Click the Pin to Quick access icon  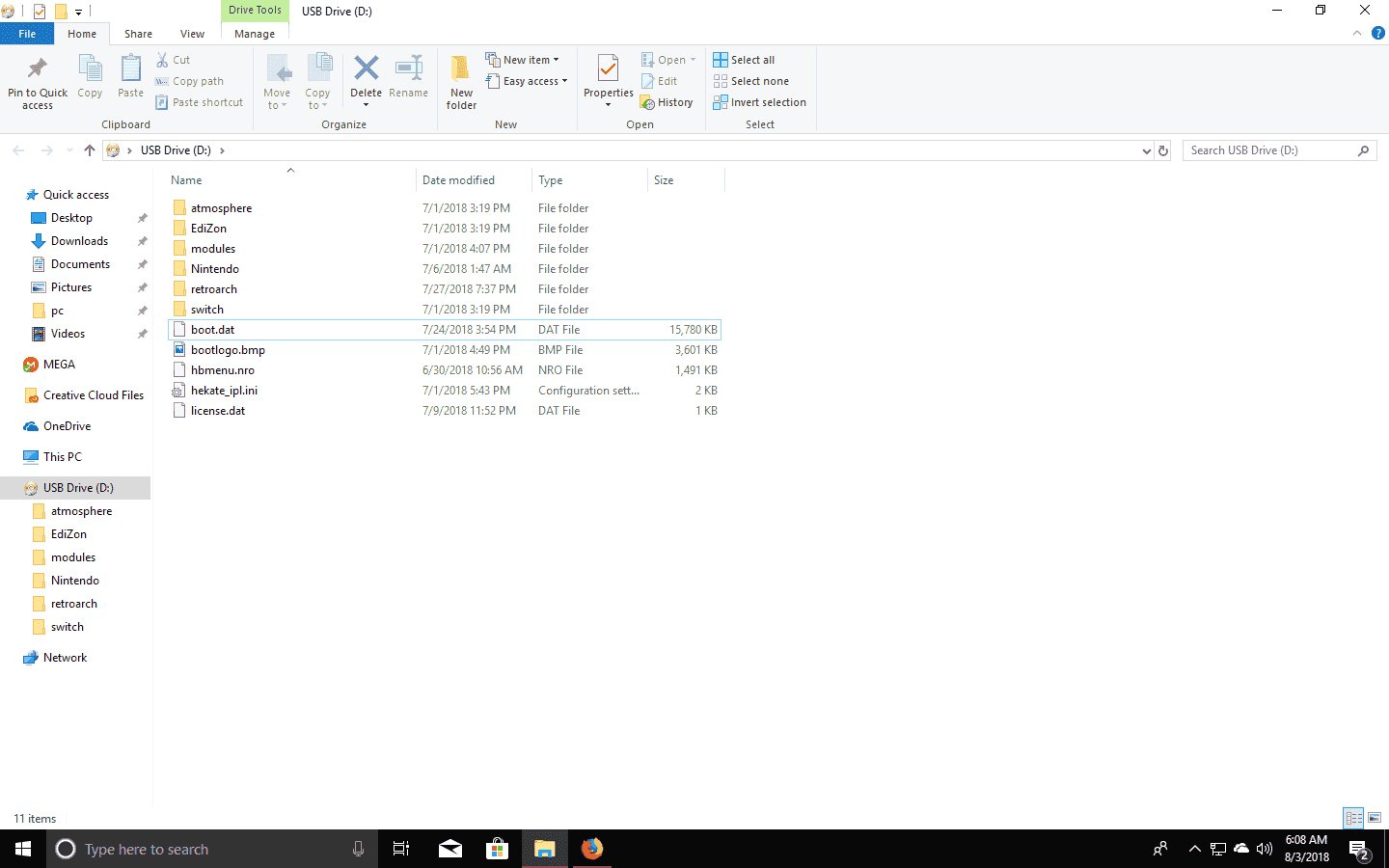pos(38,69)
